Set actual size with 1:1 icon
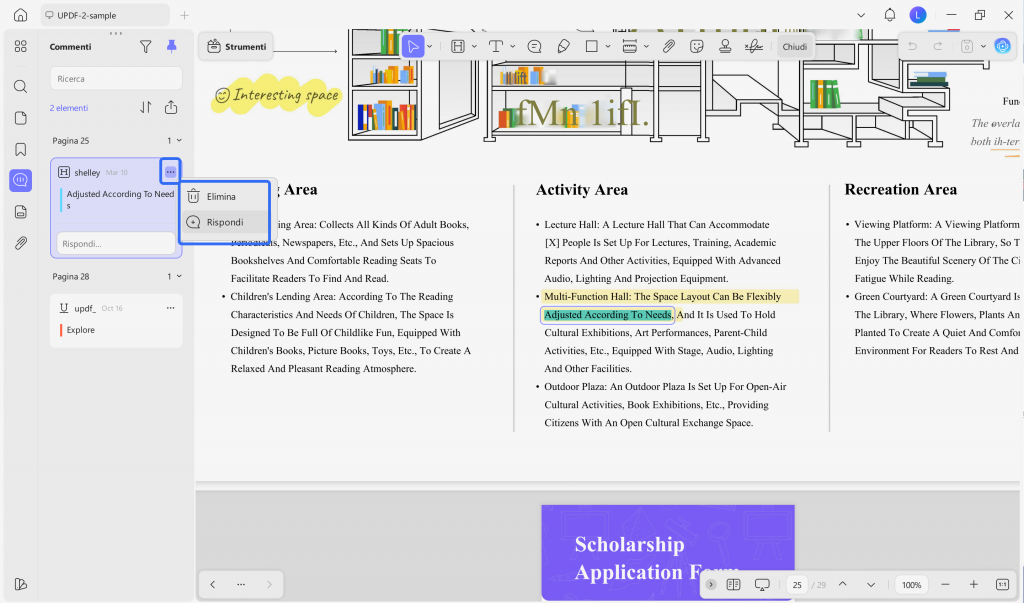The height and width of the screenshot is (603, 1024). tap(1002, 584)
